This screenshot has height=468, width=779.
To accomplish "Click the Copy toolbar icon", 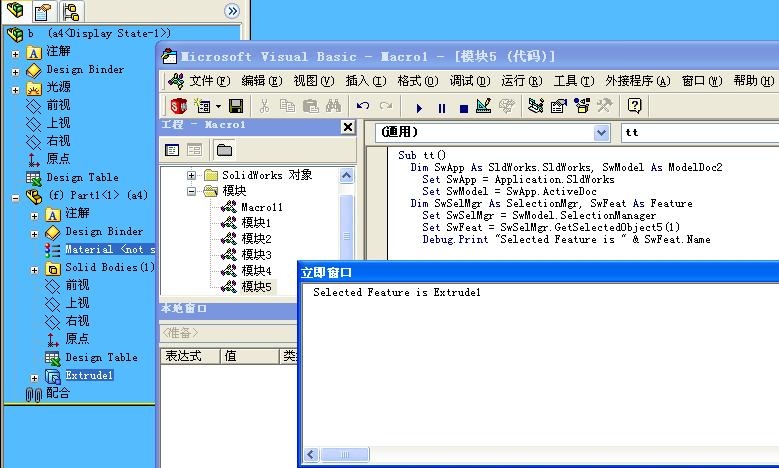I will [x=287, y=106].
